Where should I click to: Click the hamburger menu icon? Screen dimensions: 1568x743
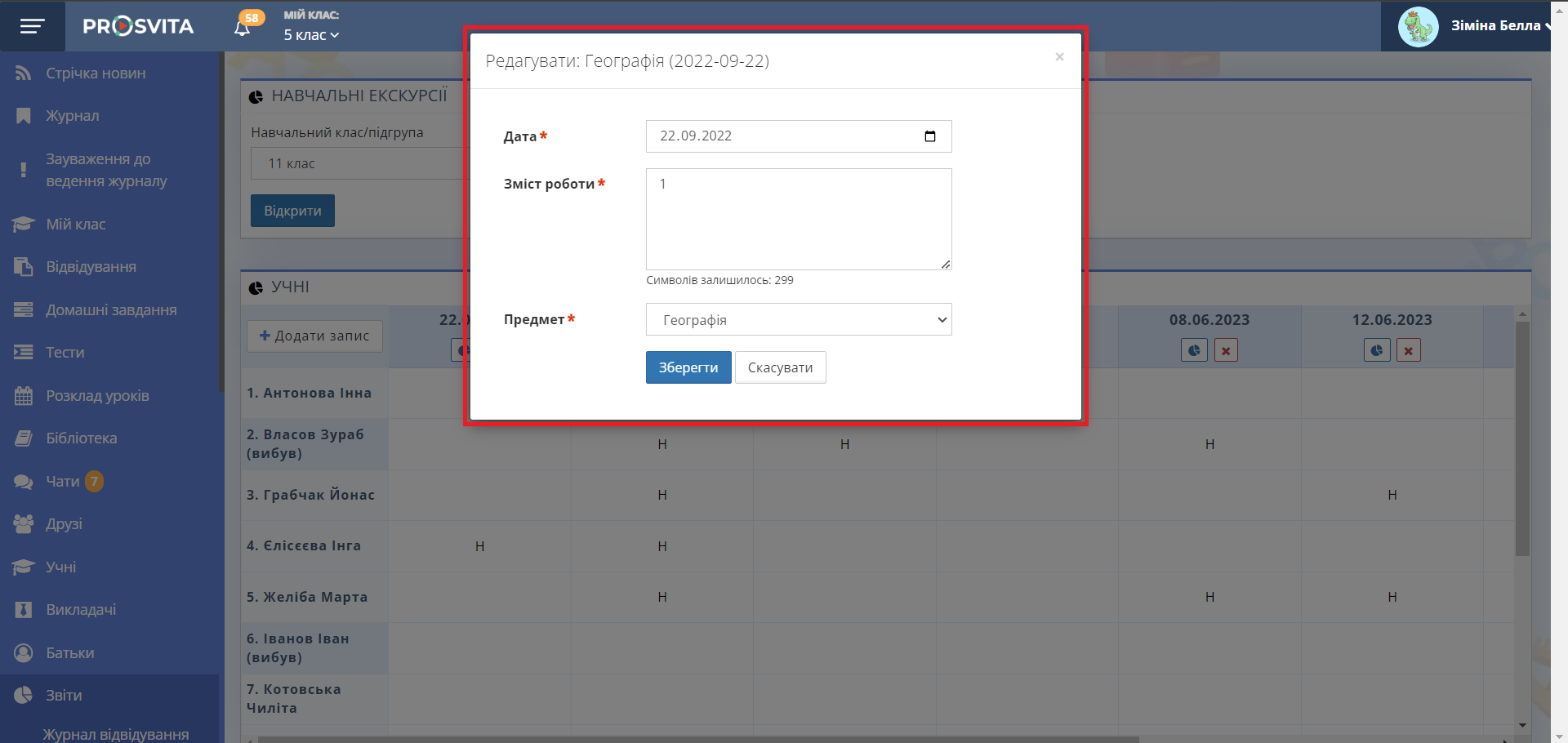coord(32,26)
